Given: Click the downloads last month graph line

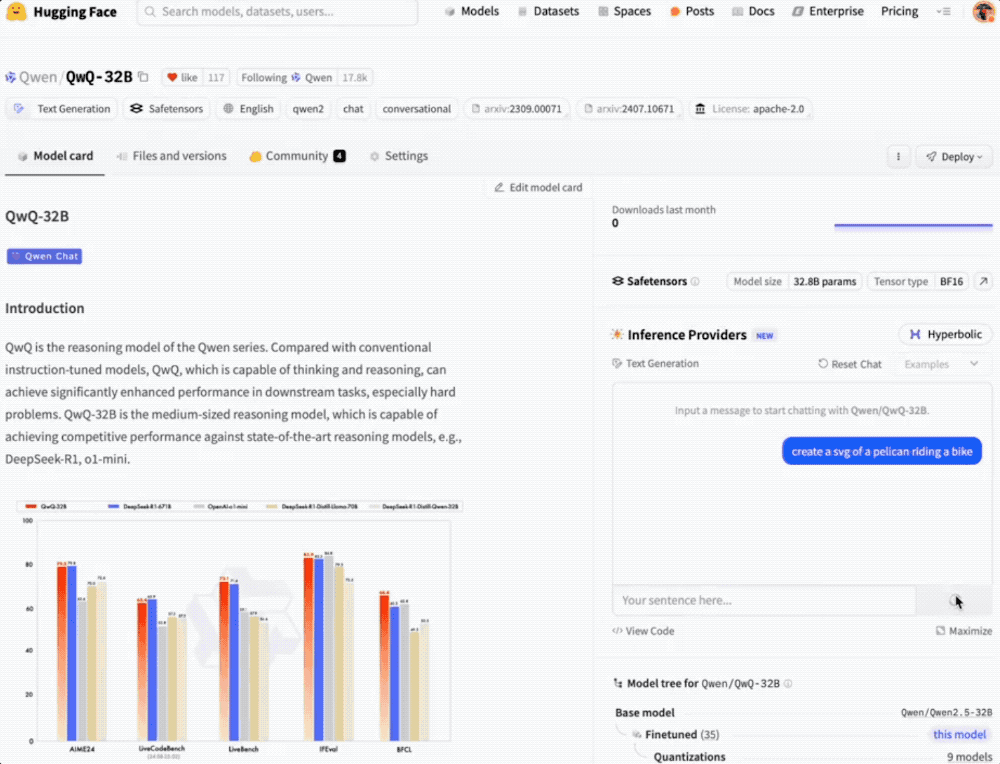Looking at the screenshot, I should tap(913, 225).
